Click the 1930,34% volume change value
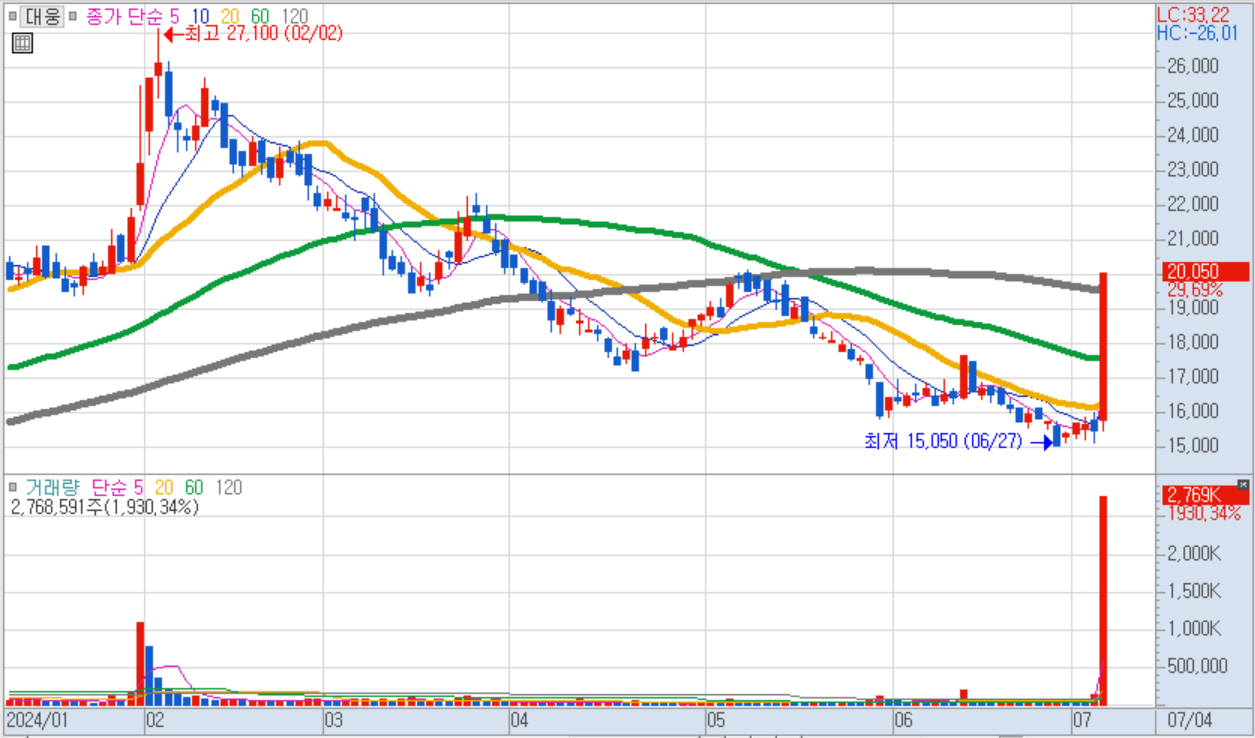1255x738 pixels. point(1203,513)
